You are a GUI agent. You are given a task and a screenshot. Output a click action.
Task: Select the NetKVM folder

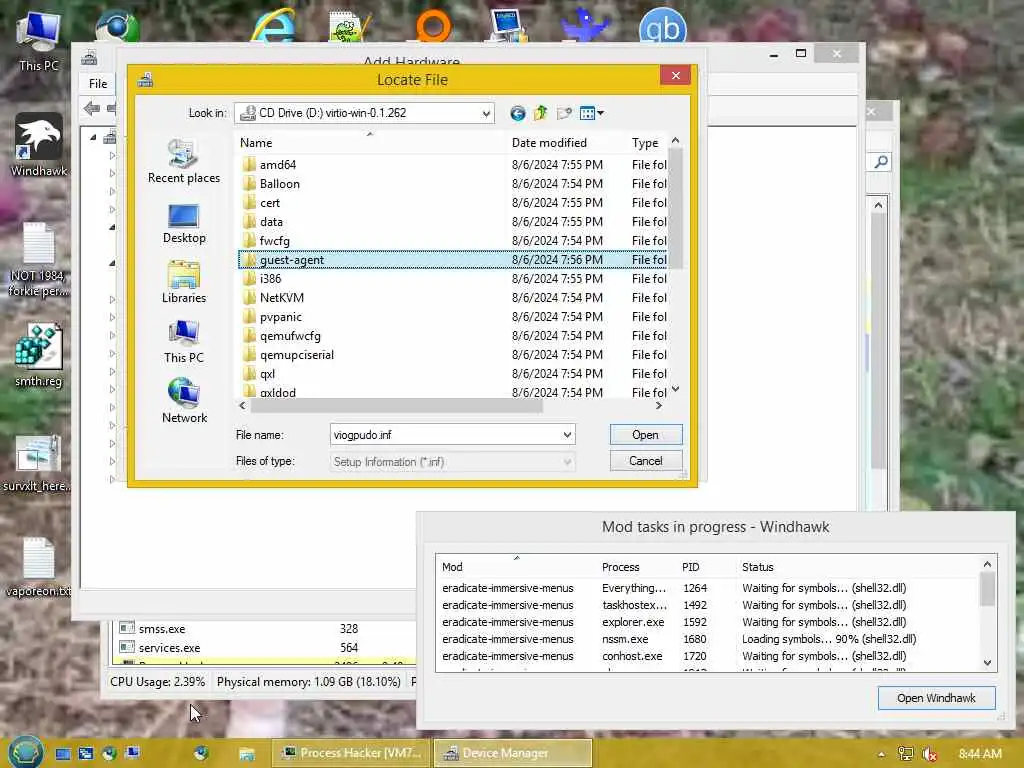pyautogui.click(x=453, y=297)
